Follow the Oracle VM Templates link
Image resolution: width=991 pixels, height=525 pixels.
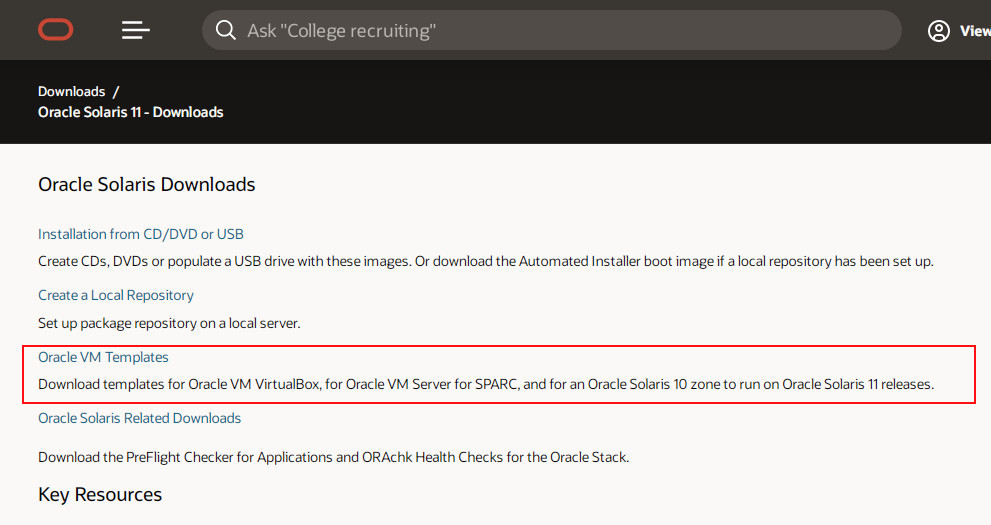pos(103,357)
